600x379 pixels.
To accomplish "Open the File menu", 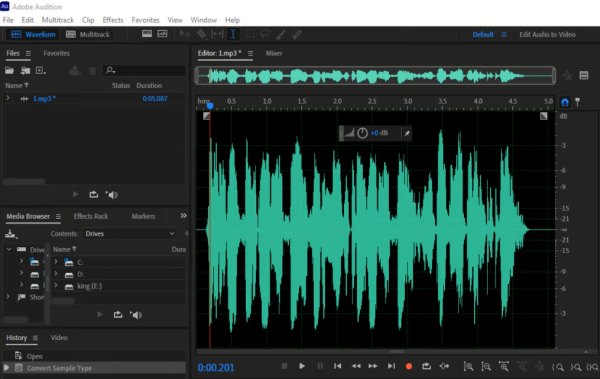I will click(8, 20).
